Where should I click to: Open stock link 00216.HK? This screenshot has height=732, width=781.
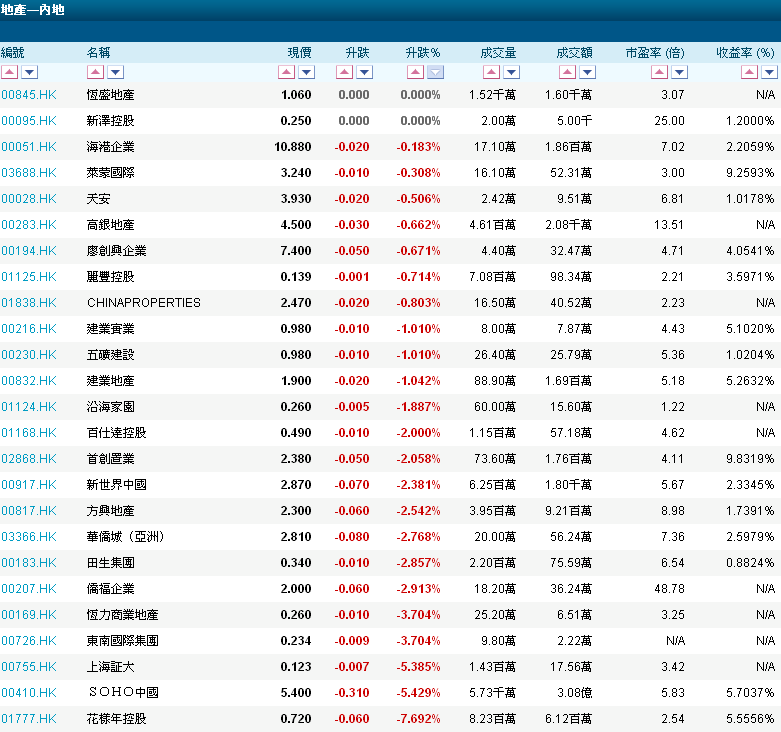click(x=29, y=329)
